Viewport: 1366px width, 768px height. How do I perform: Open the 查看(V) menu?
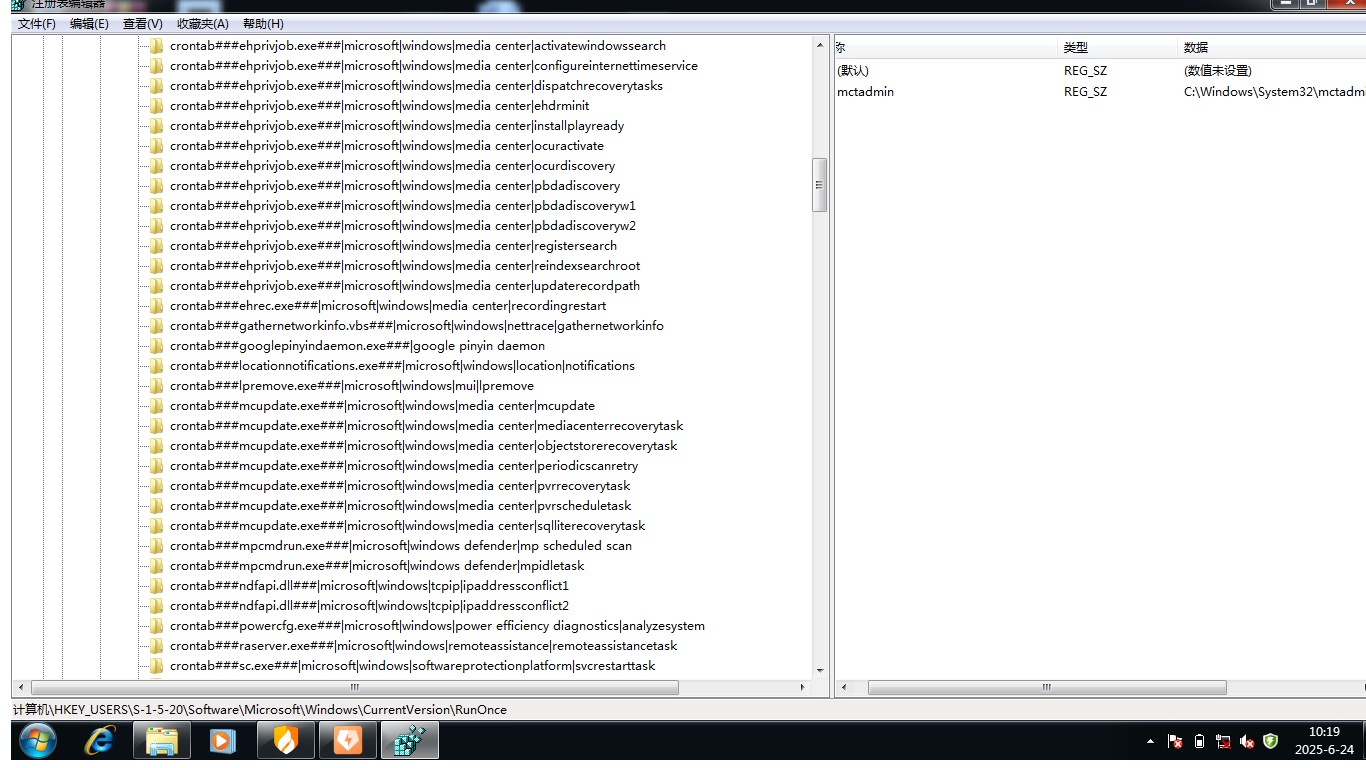pos(143,24)
